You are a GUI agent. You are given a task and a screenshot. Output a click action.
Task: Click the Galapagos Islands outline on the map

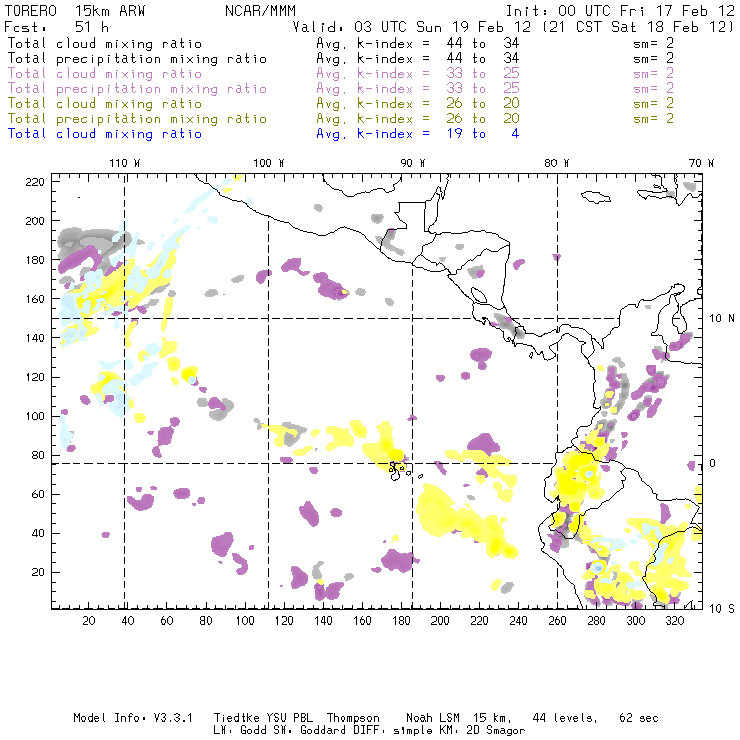click(398, 466)
